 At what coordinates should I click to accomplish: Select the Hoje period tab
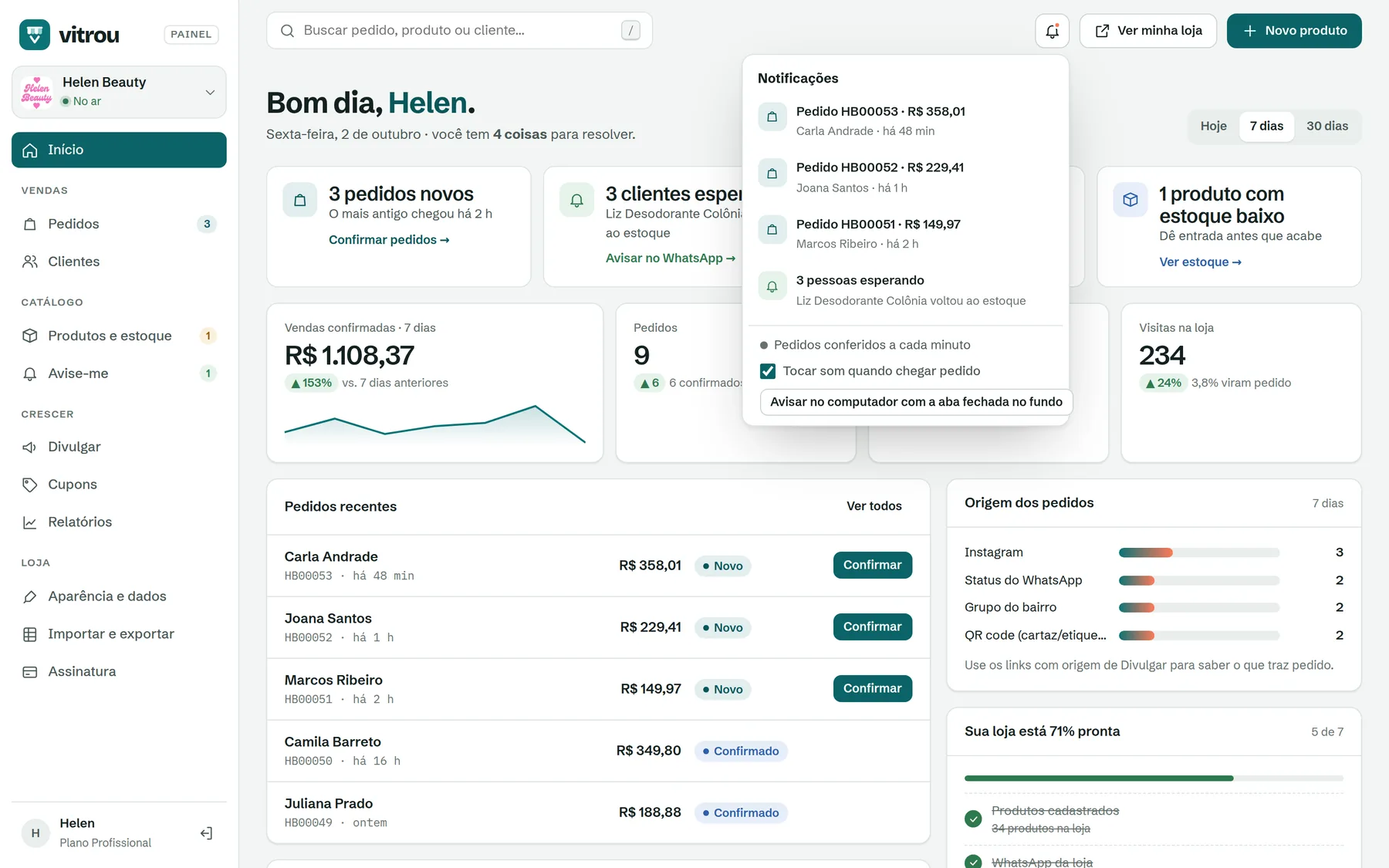(1213, 127)
